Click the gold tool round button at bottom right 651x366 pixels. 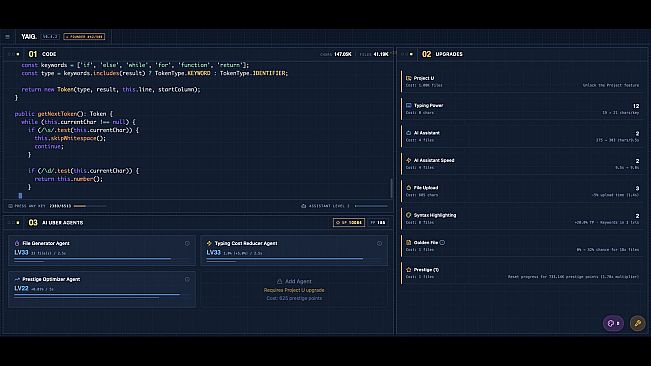point(638,323)
